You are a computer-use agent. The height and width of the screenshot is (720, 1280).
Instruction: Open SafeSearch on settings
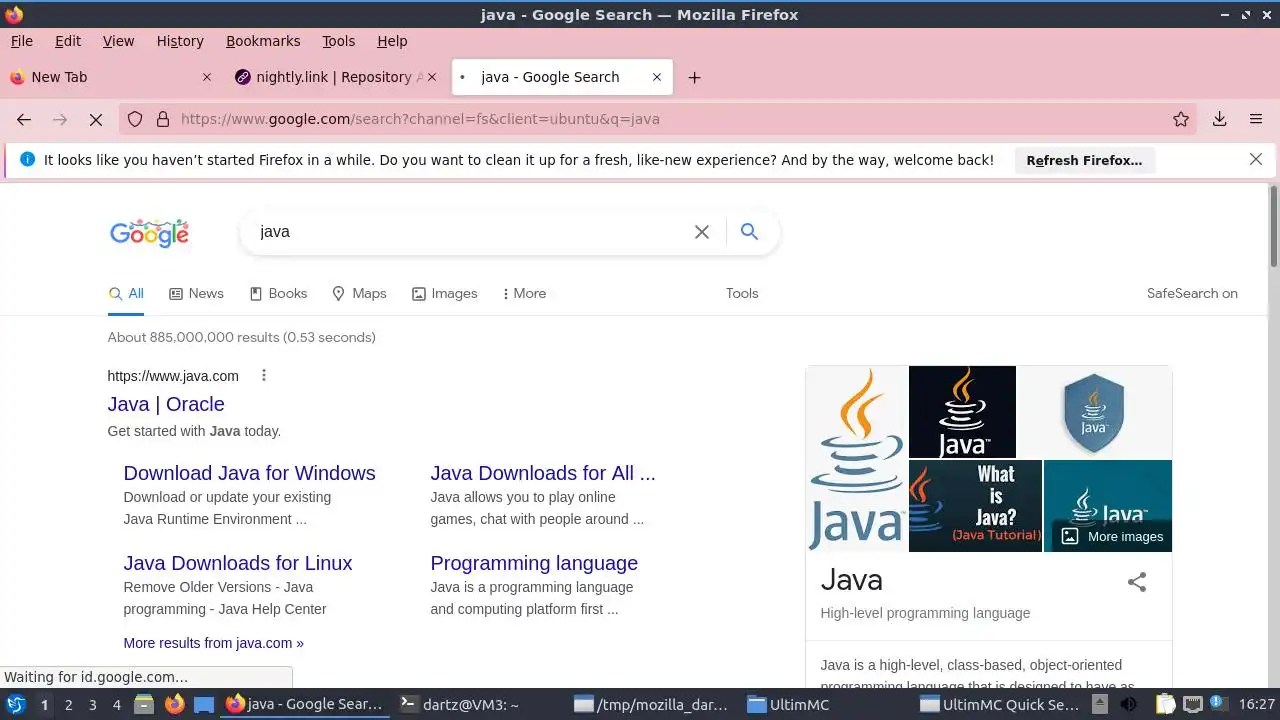tap(1192, 293)
